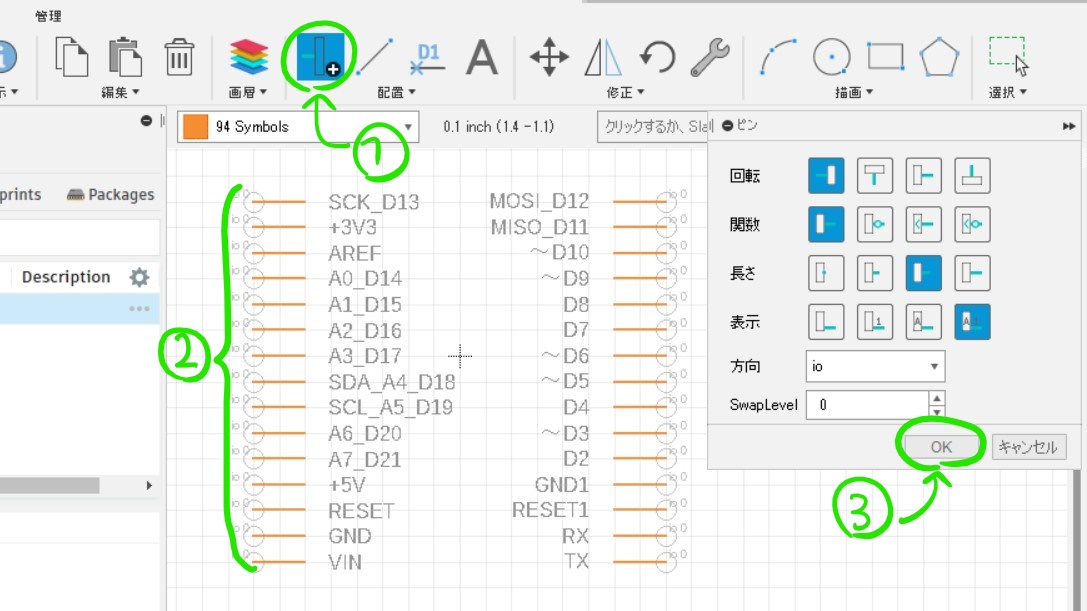1087x611 pixels.
Task: Confirm the pin dialog with OK
Action: point(941,447)
